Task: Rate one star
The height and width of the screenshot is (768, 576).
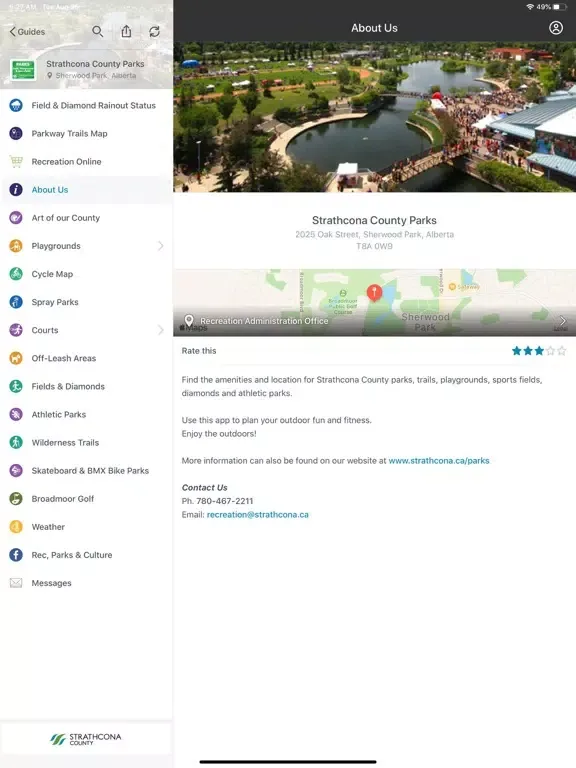Action: click(x=517, y=351)
